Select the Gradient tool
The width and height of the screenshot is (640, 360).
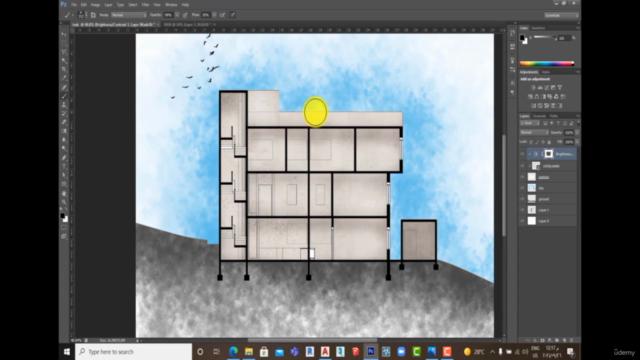pyautogui.click(x=64, y=131)
